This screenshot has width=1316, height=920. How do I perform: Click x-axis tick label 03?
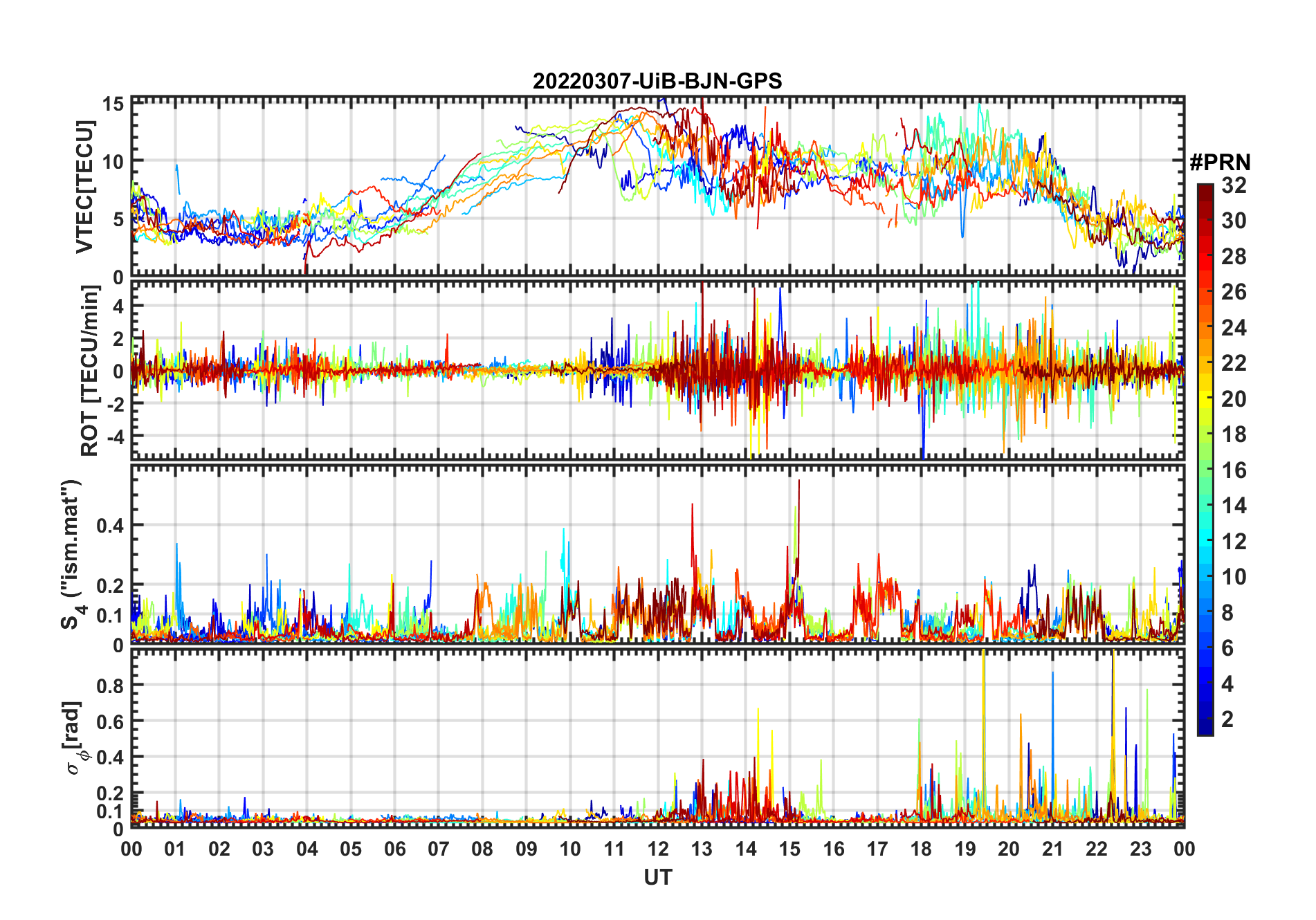(263, 849)
